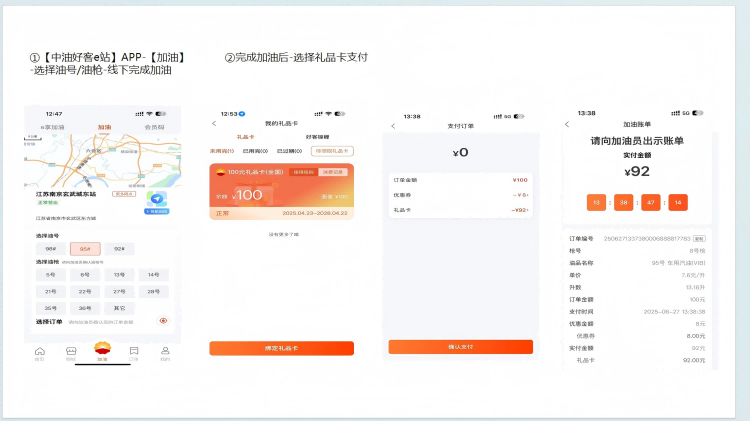
Task: Expand the 优惠券 row on payment screen
Action: click(461, 195)
